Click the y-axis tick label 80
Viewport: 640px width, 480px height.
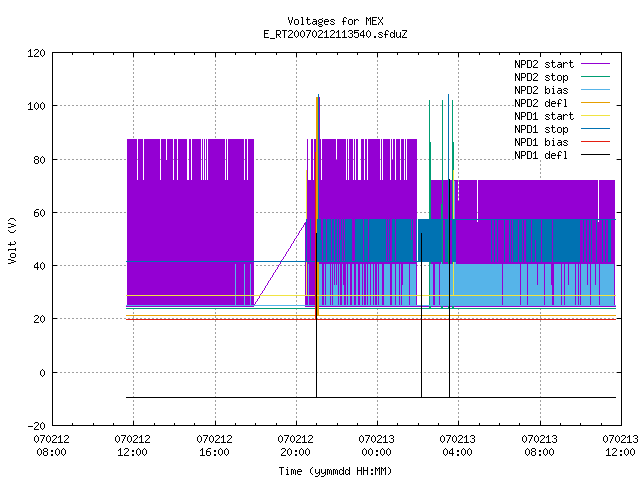[40, 160]
